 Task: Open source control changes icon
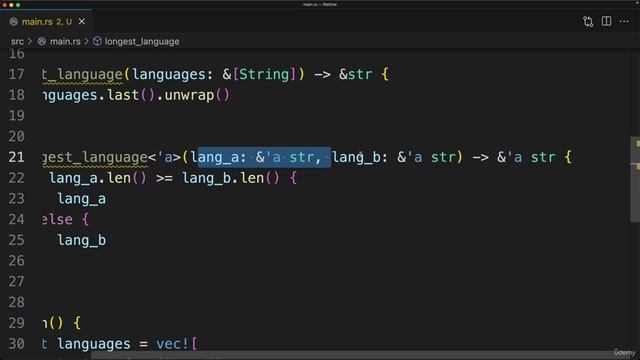(x=588, y=21)
